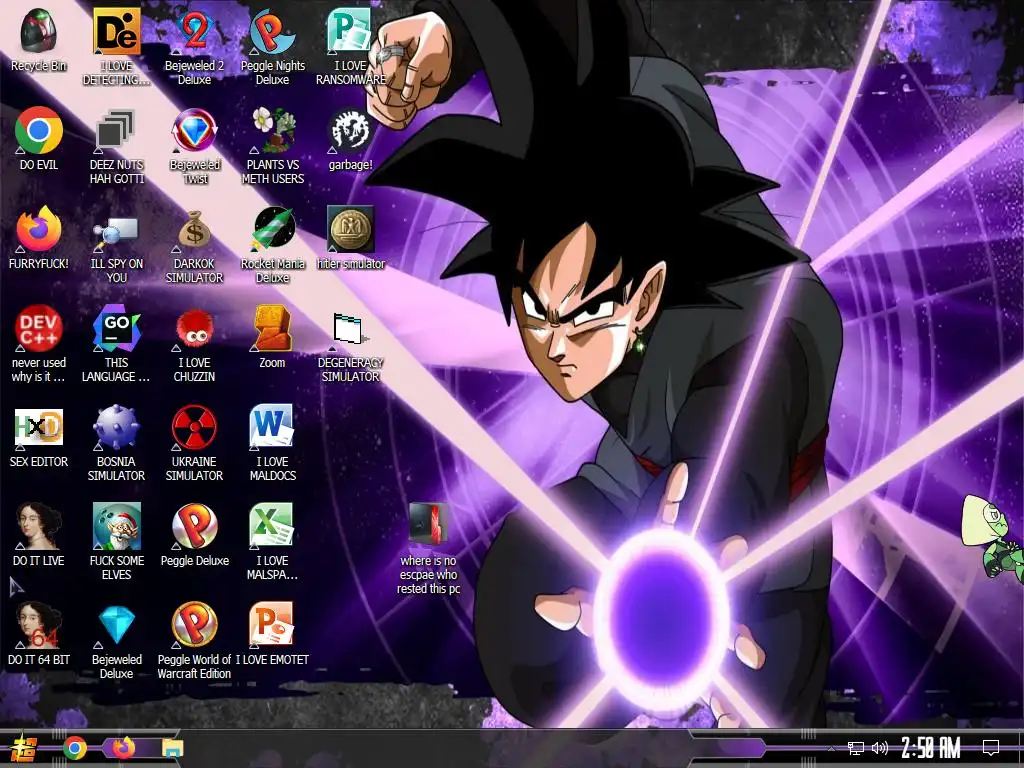Open File Explorer from the taskbar
1024x768 pixels.
tap(172, 748)
